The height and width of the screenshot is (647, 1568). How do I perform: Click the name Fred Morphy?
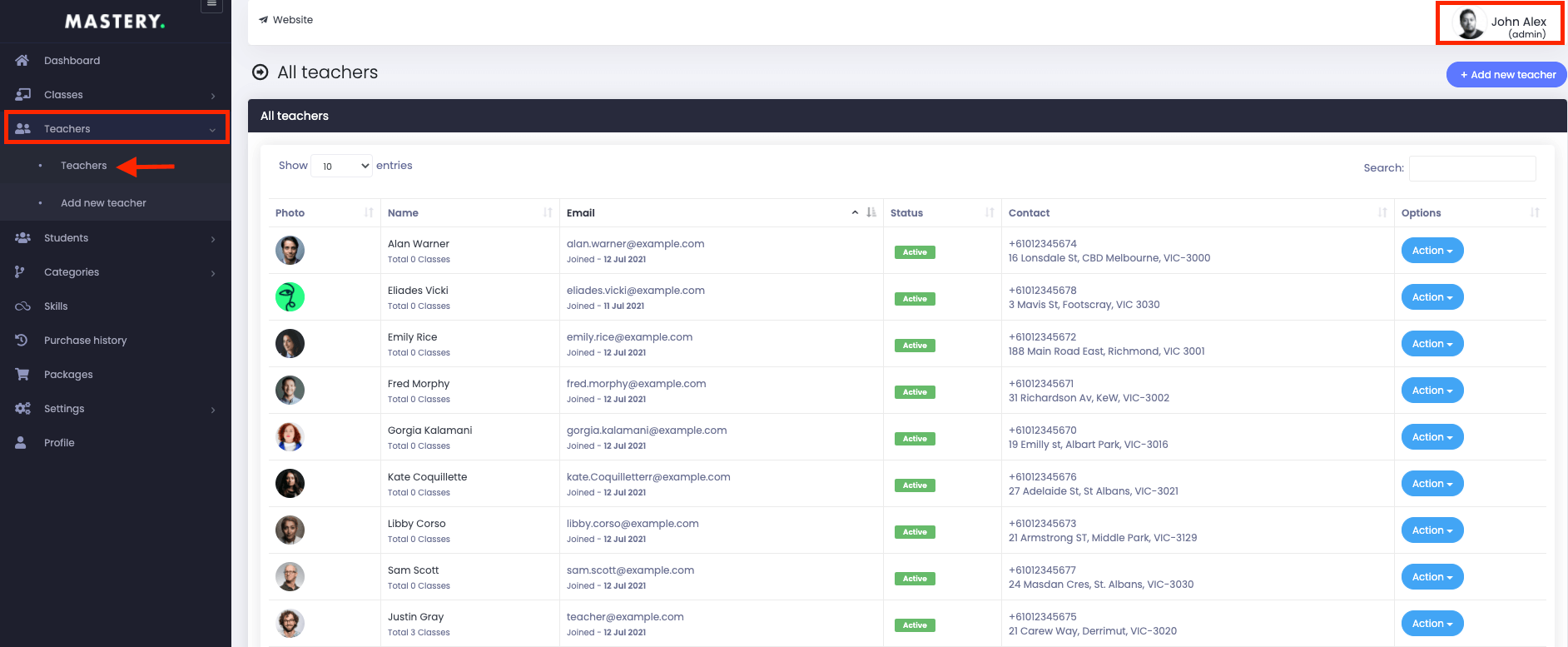click(419, 384)
